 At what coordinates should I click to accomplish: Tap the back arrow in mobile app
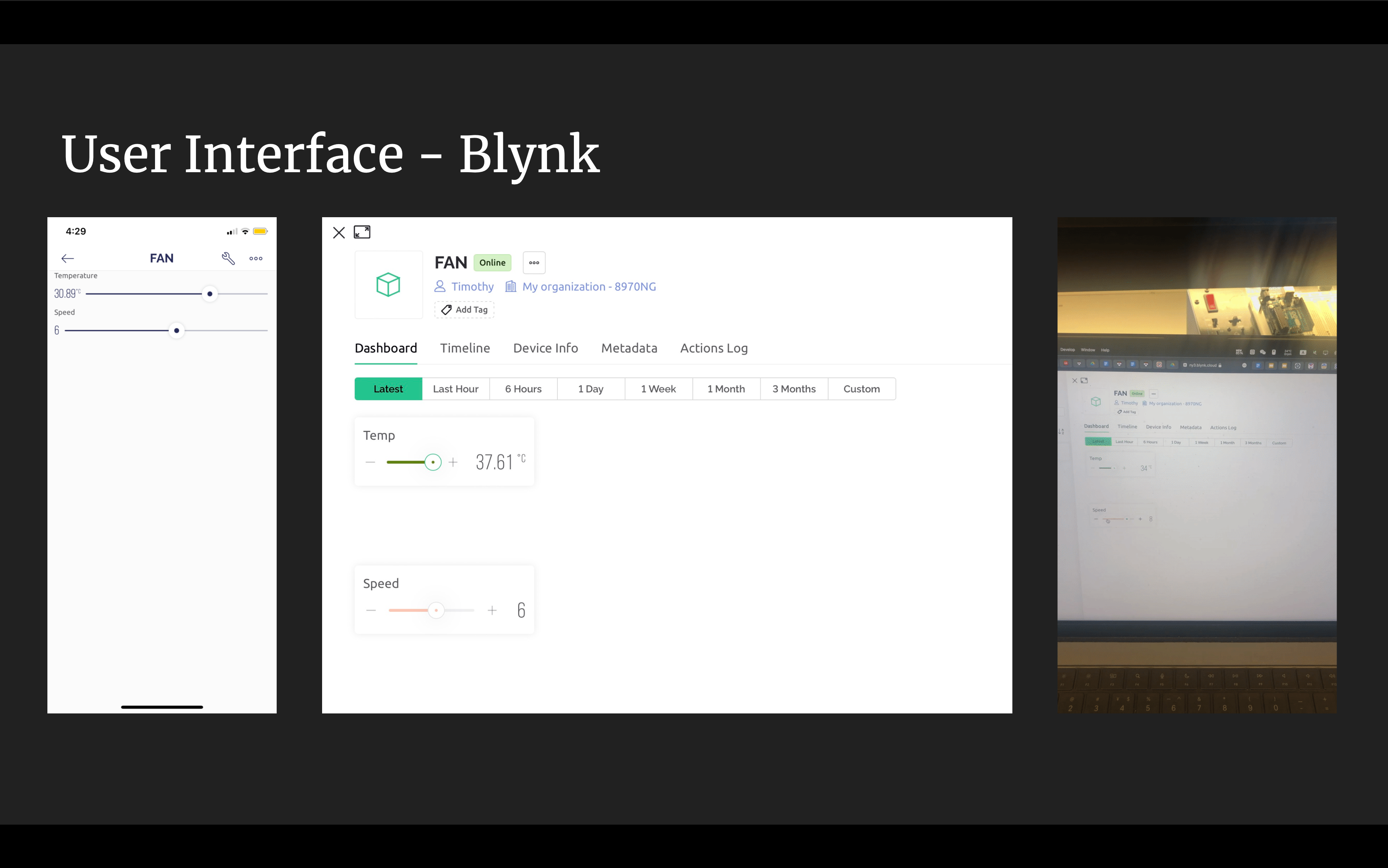tap(68, 258)
